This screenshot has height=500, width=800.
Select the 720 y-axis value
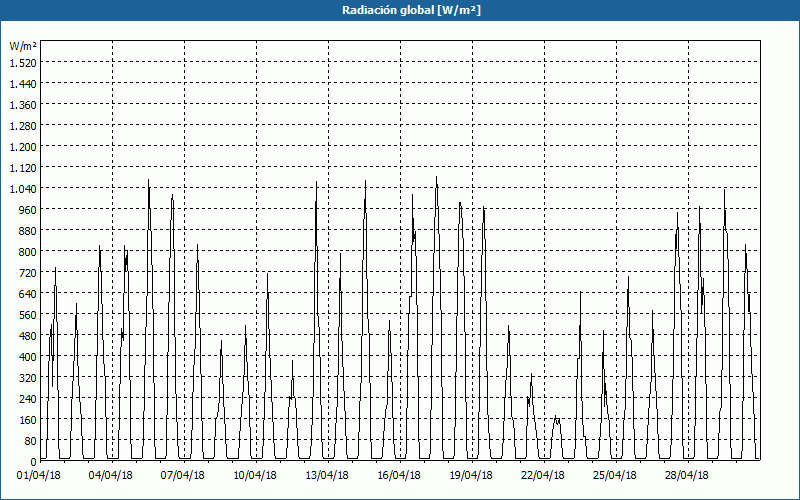tap(29, 273)
